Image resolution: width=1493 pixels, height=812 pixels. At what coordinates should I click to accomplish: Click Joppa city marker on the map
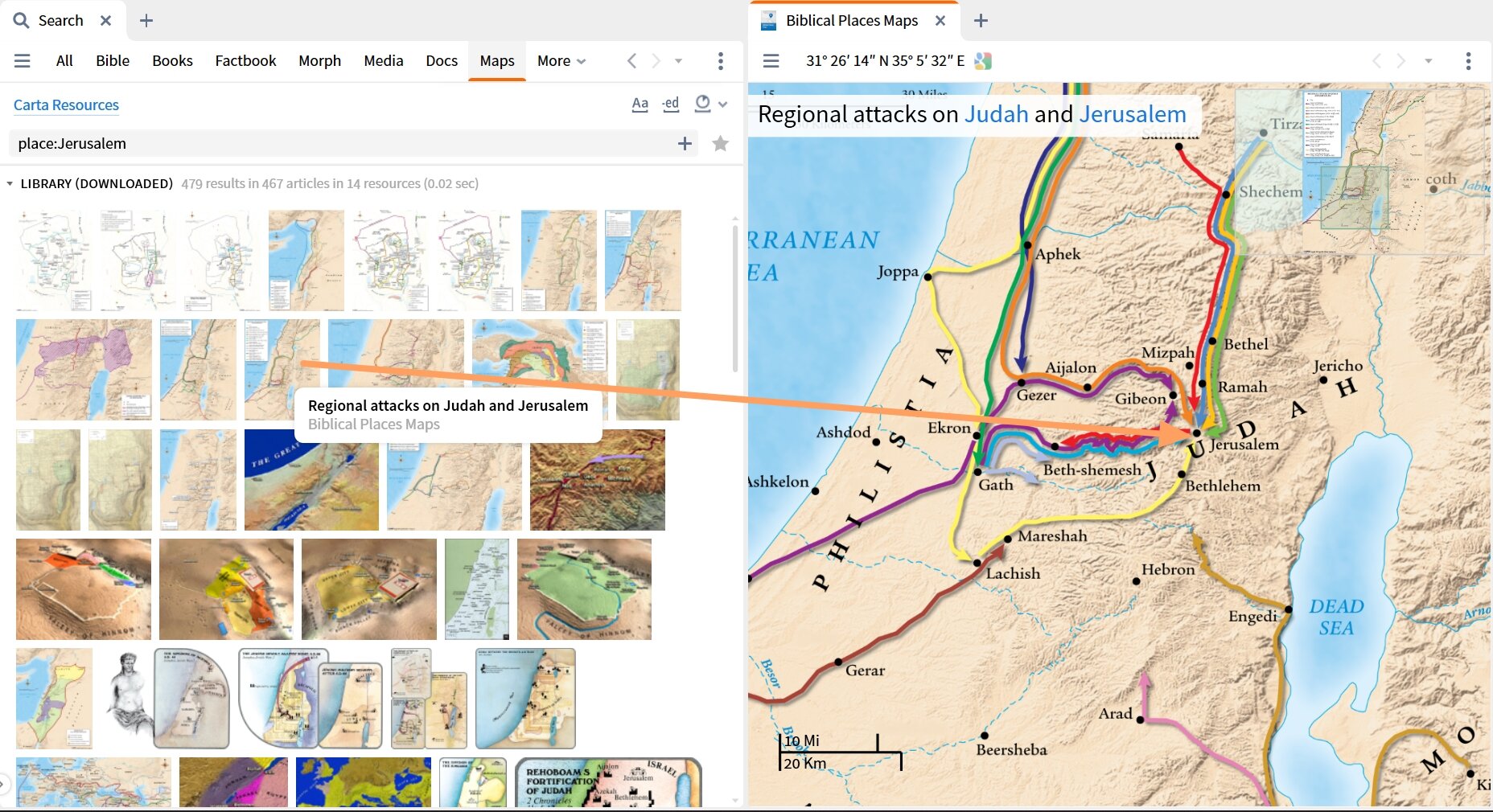point(927,277)
